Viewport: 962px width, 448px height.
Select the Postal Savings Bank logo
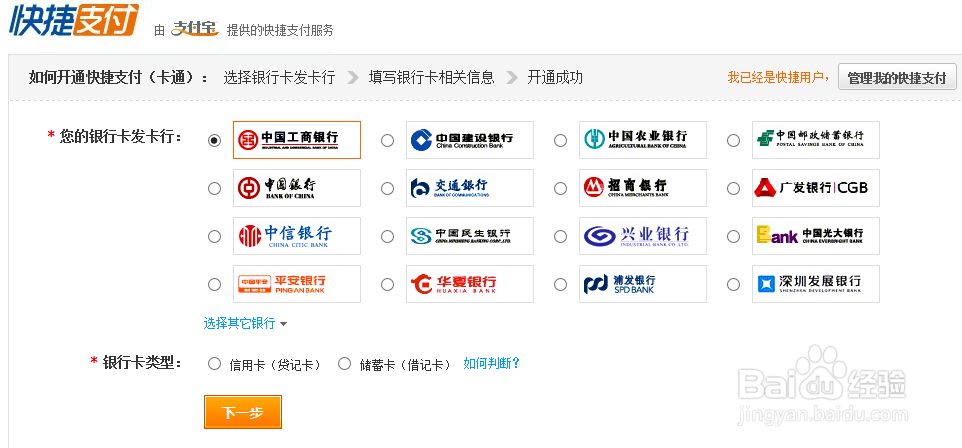click(815, 140)
